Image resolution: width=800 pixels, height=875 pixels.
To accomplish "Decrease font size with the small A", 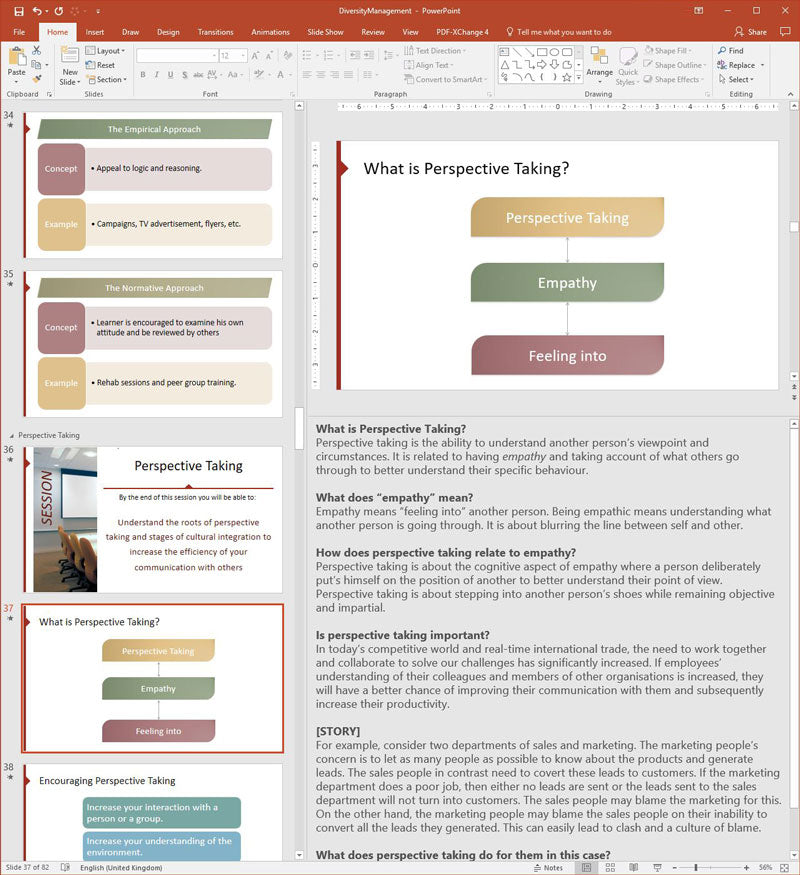I will (269, 56).
